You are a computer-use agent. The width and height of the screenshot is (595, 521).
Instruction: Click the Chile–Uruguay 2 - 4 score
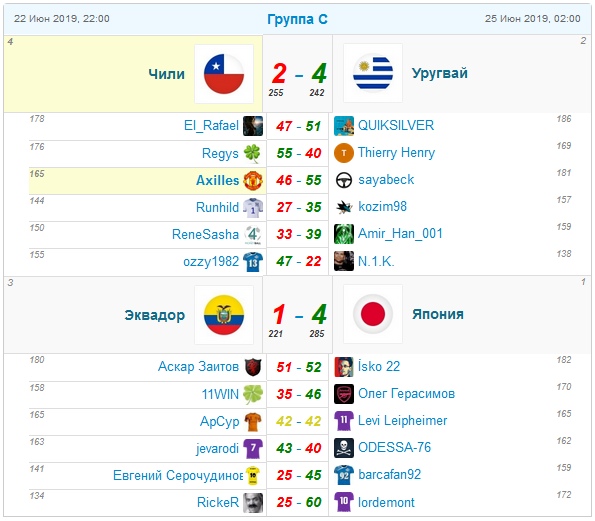pyautogui.click(x=299, y=73)
